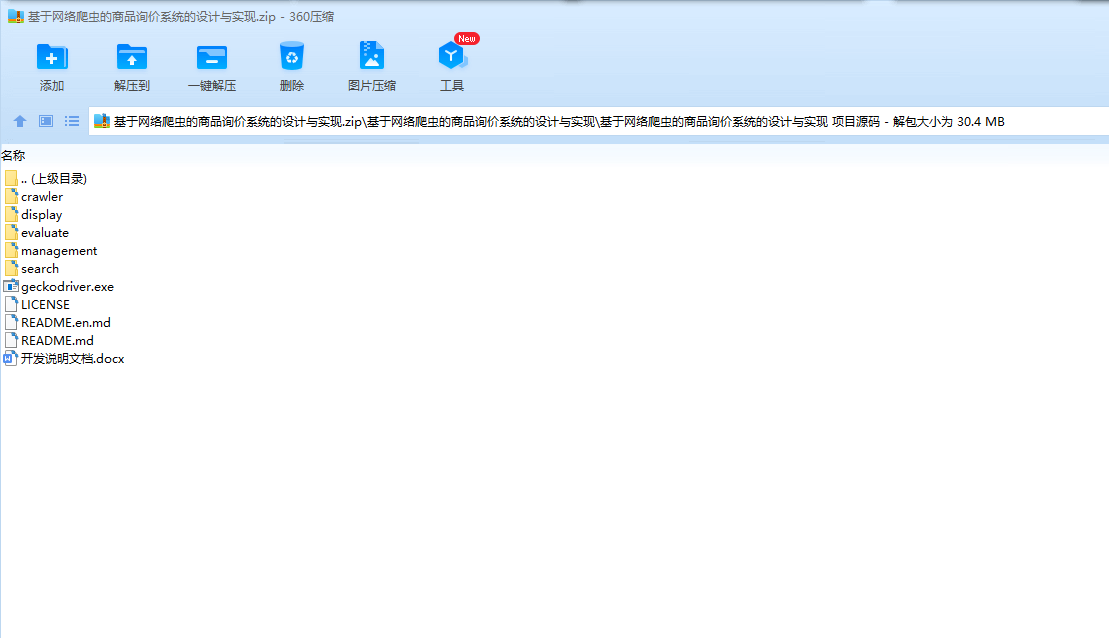
Task: Click the search folder icon
Action: click(11, 268)
